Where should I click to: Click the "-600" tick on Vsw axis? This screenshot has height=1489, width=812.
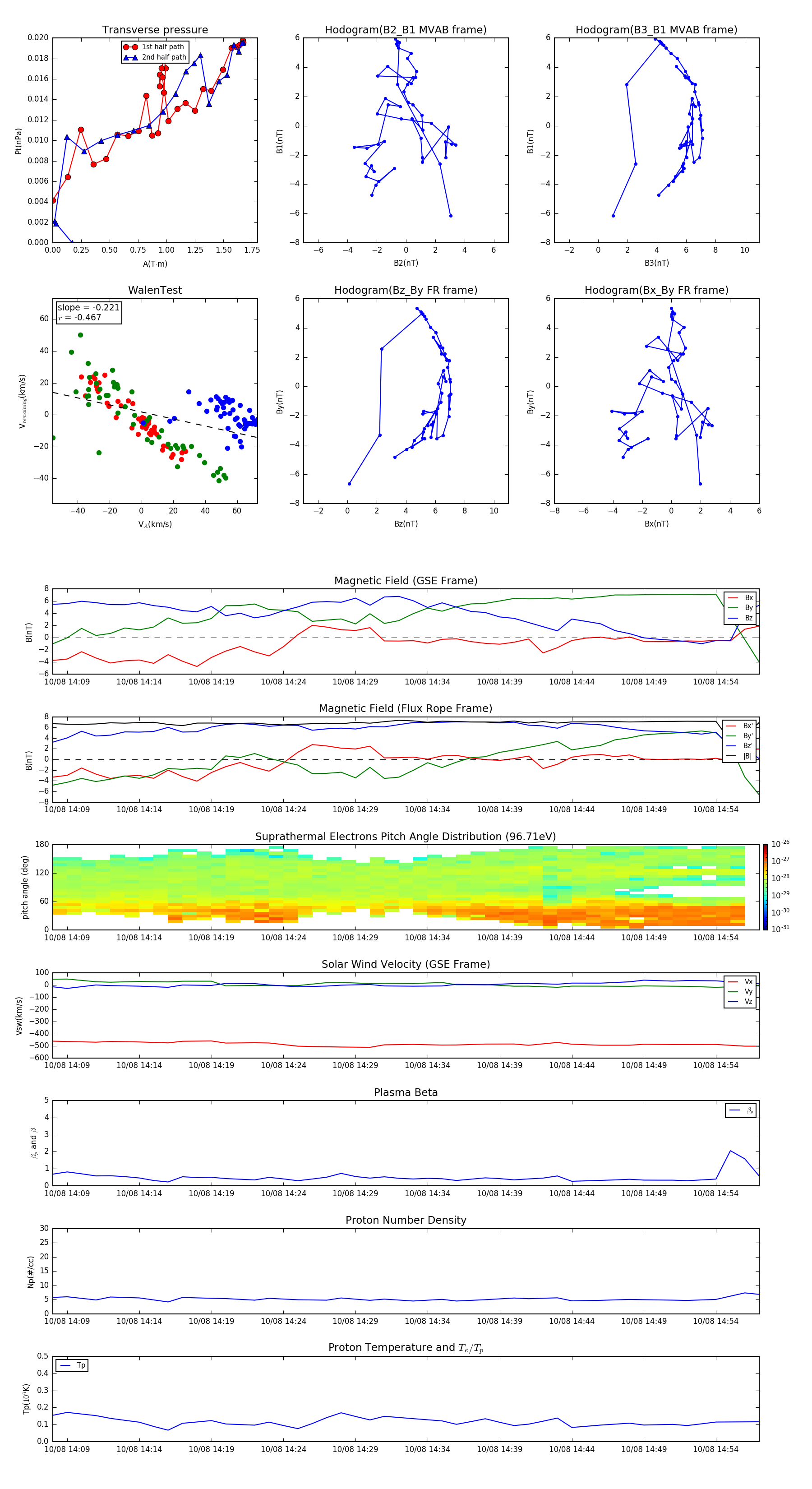click(39, 1058)
